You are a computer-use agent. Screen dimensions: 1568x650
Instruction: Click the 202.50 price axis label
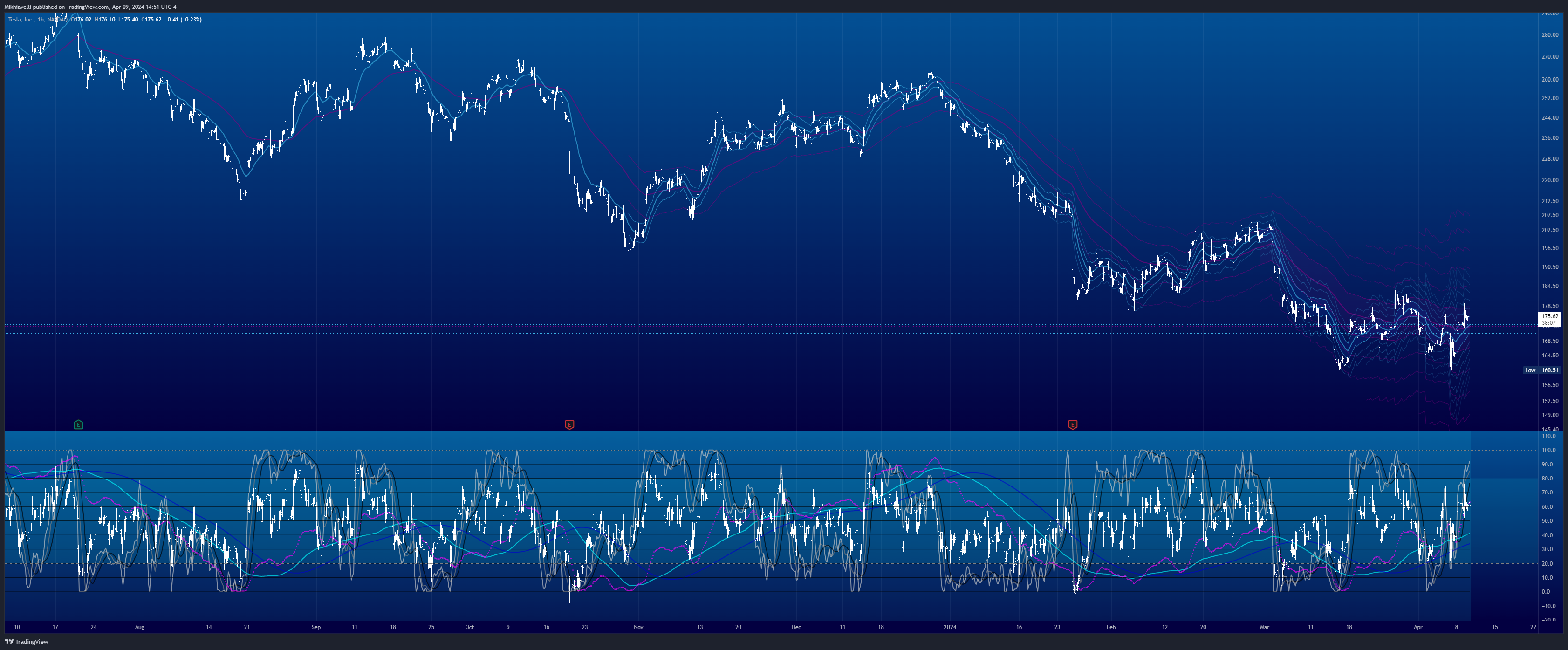tap(1550, 230)
